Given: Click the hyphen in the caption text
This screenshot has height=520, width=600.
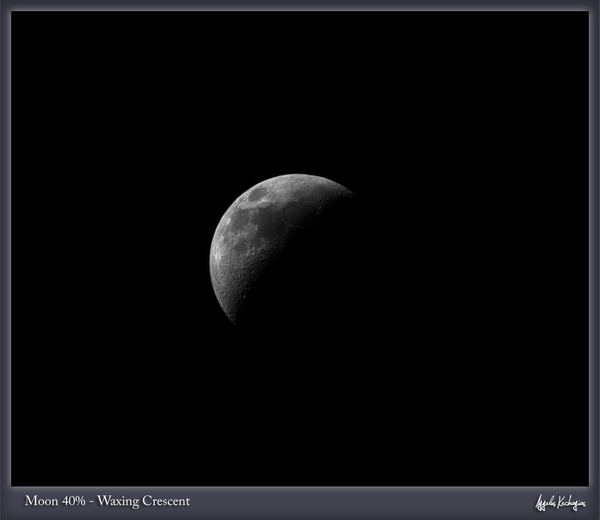Looking at the screenshot, I should tap(92, 501).
